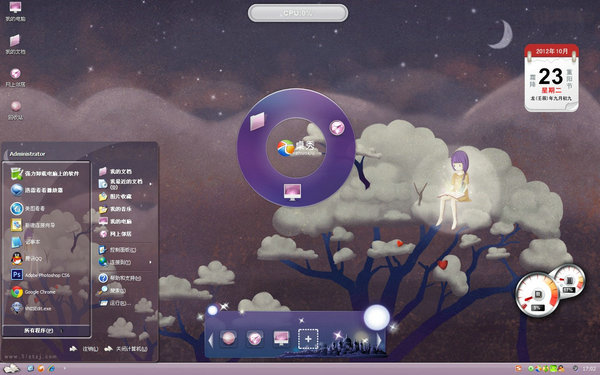
Task: Add a new shortcut with the dashed plus box
Action: [x=308, y=339]
